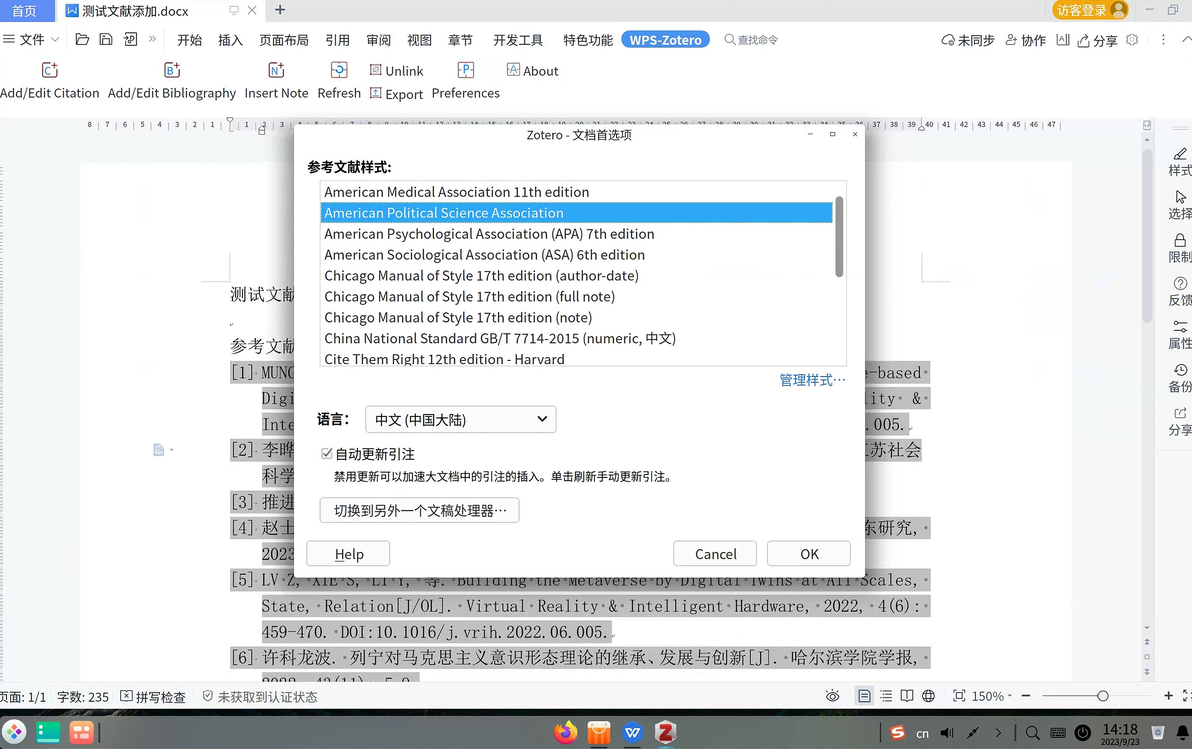The image size is (1192, 749).
Task: Open the 语言 language dropdown
Action: [461, 420]
